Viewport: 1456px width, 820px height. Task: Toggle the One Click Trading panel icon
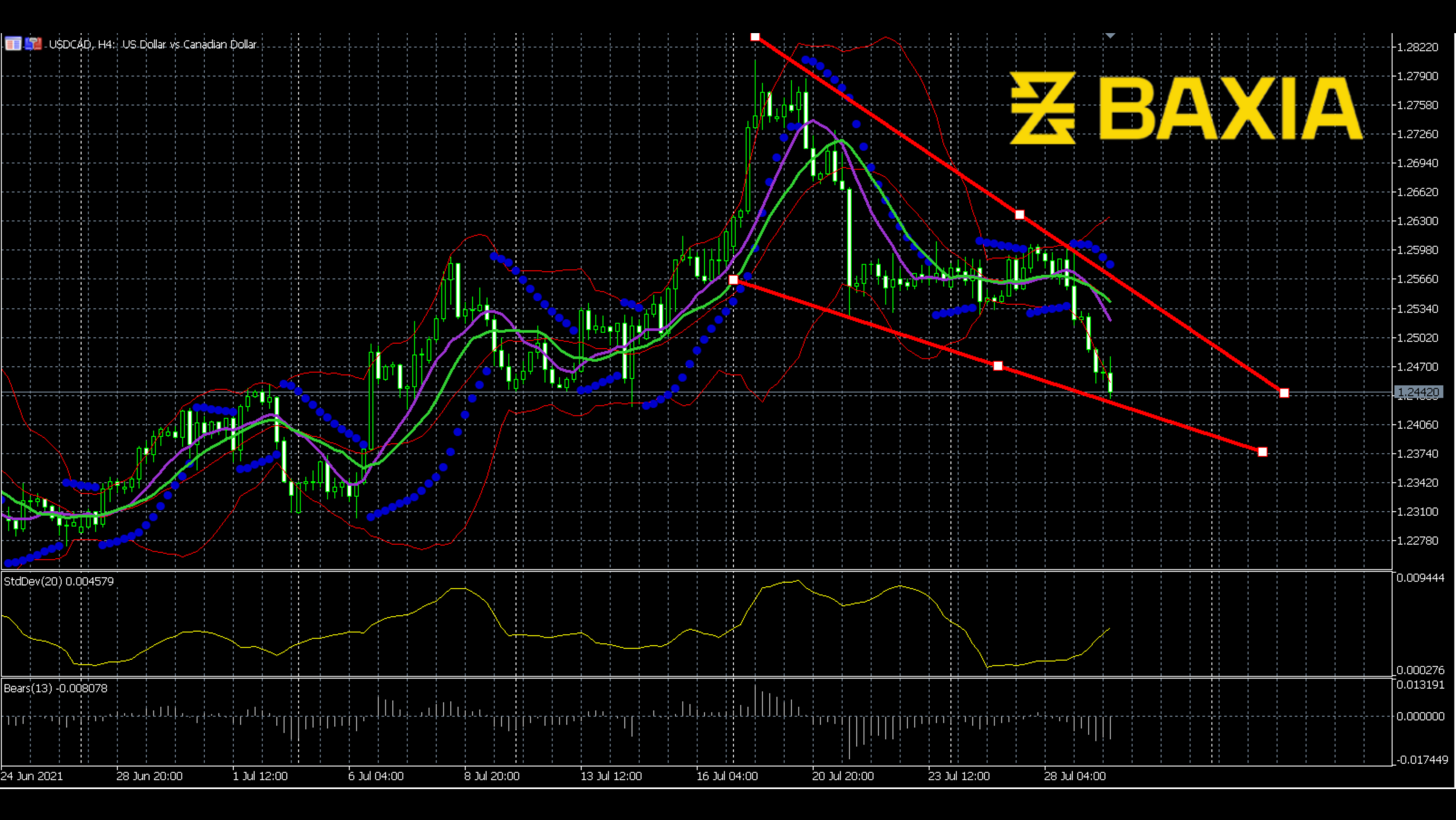pyautogui.click(x=33, y=43)
